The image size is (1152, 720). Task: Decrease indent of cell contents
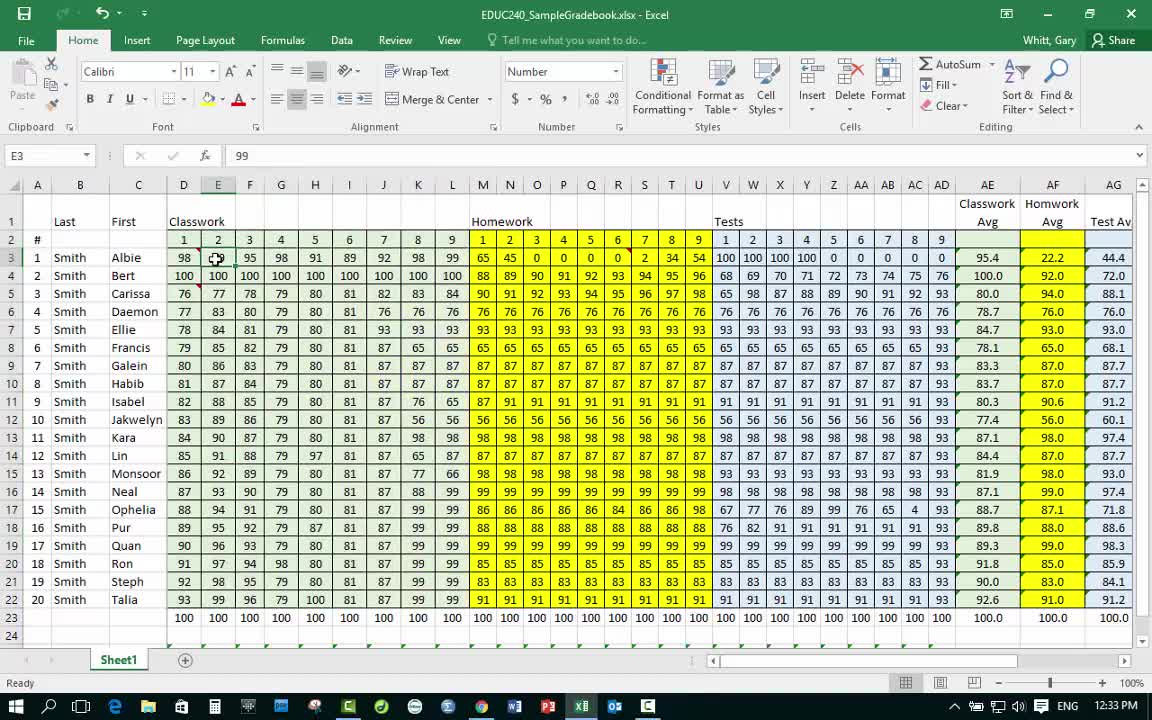click(344, 99)
